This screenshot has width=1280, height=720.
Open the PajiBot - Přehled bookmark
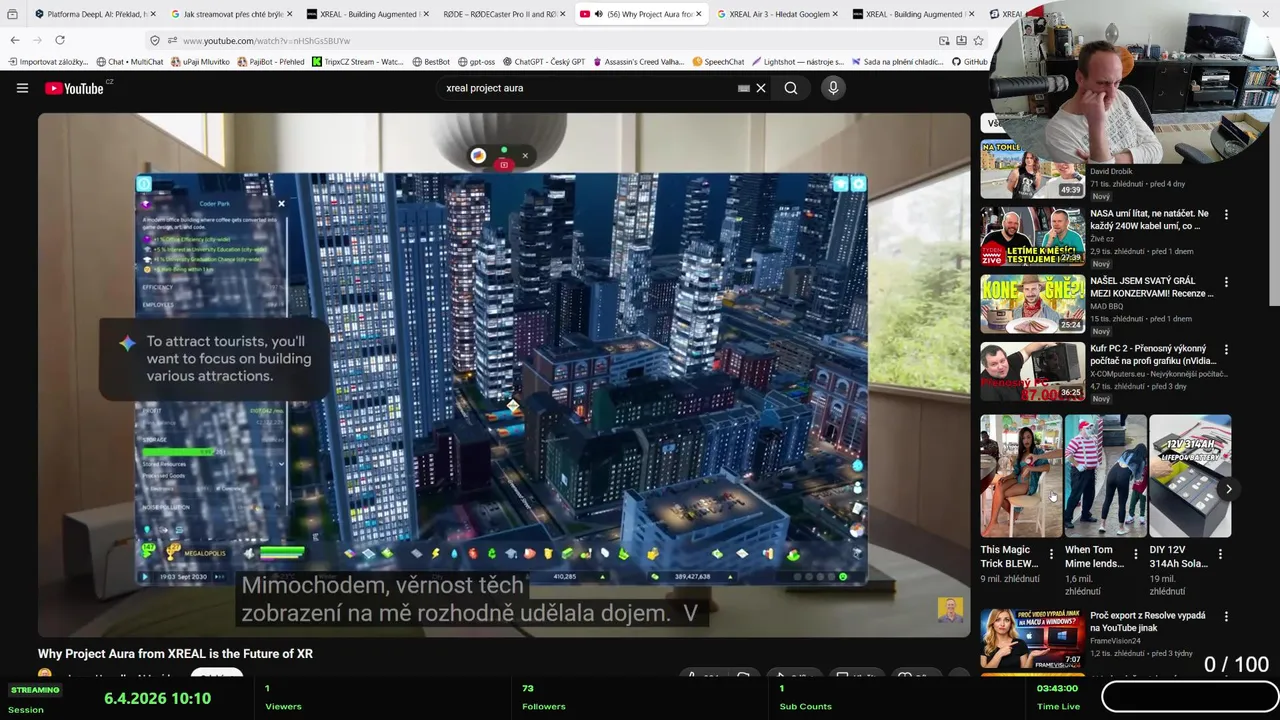270,62
